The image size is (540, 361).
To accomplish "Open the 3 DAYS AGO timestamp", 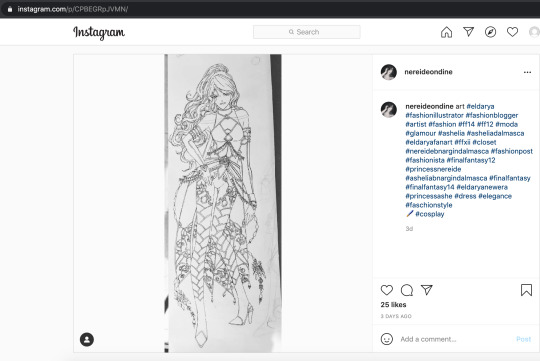I will 396,316.
